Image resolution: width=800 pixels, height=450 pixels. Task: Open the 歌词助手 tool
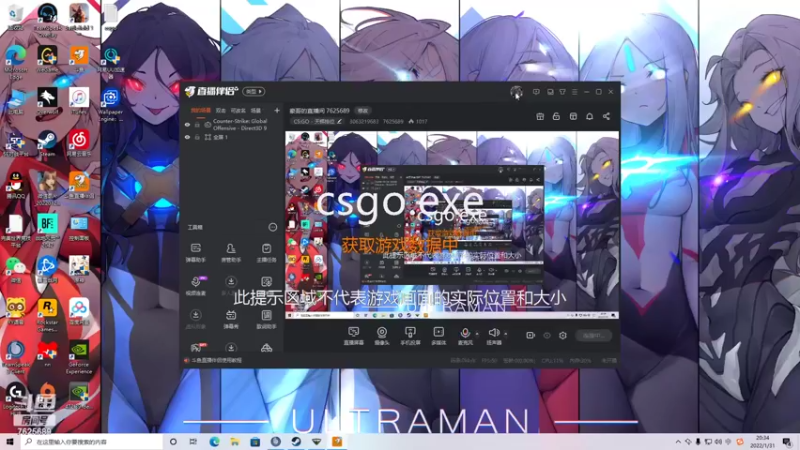coord(266,319)
